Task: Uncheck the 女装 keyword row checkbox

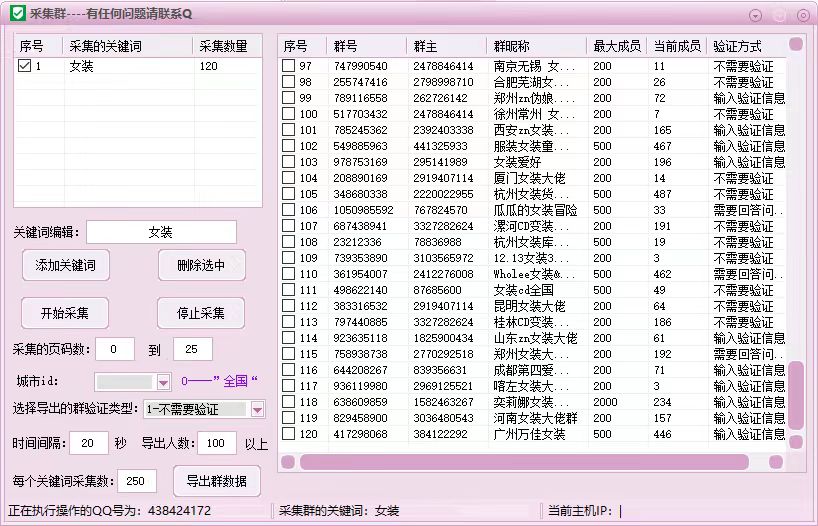Action: (x=24, y=65)
